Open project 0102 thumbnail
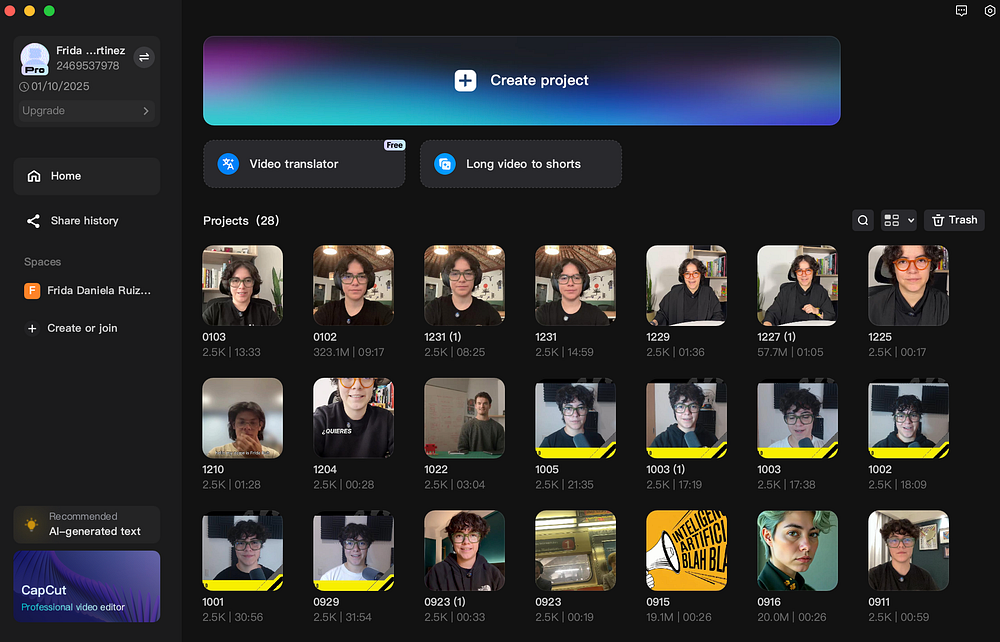 click(x=353, y=286)
